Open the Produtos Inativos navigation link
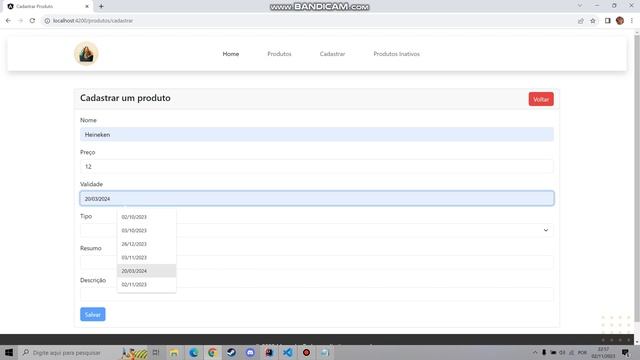The image size is (640, 360). coord(396,54)
